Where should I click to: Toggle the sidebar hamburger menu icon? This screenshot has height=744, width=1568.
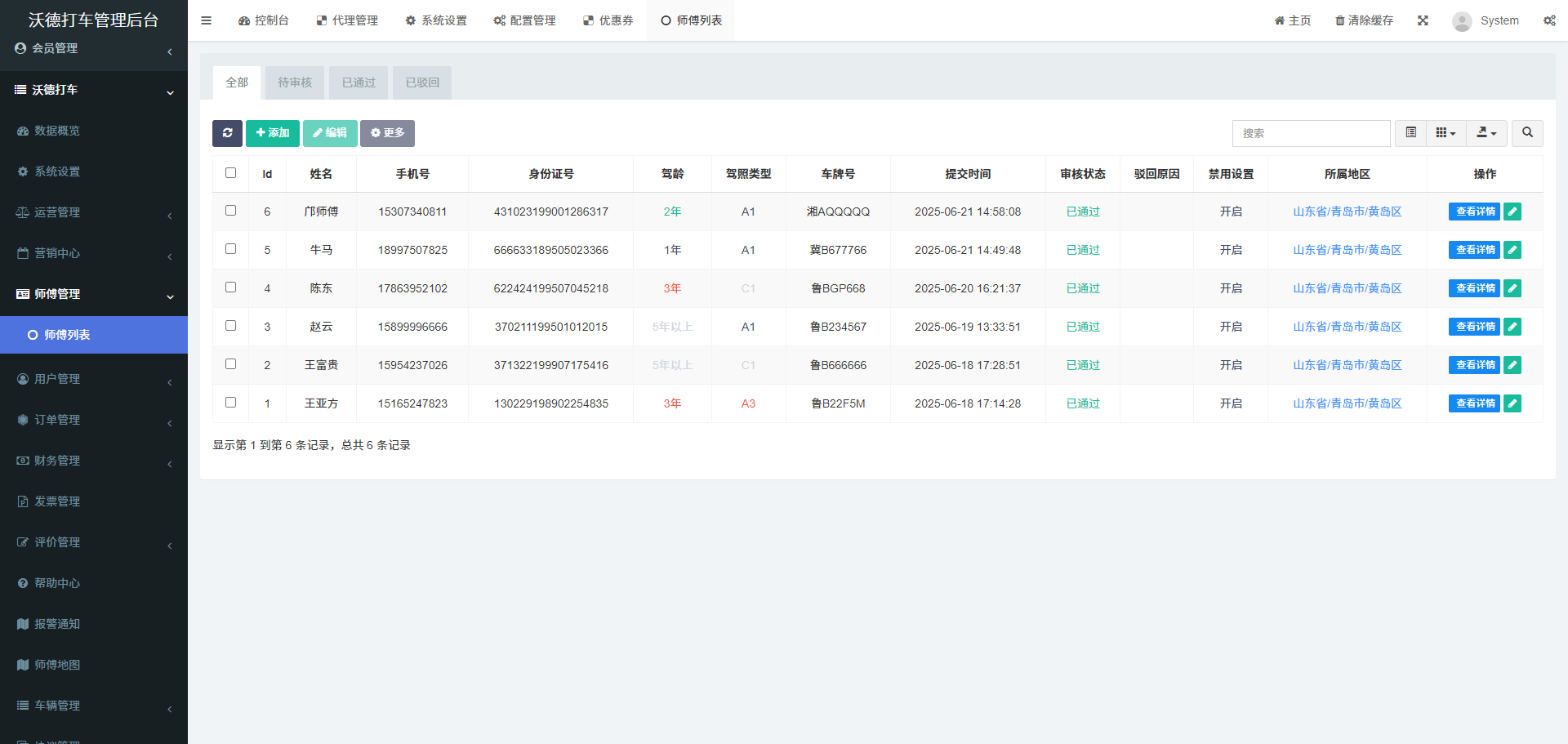tap(206, 20)
